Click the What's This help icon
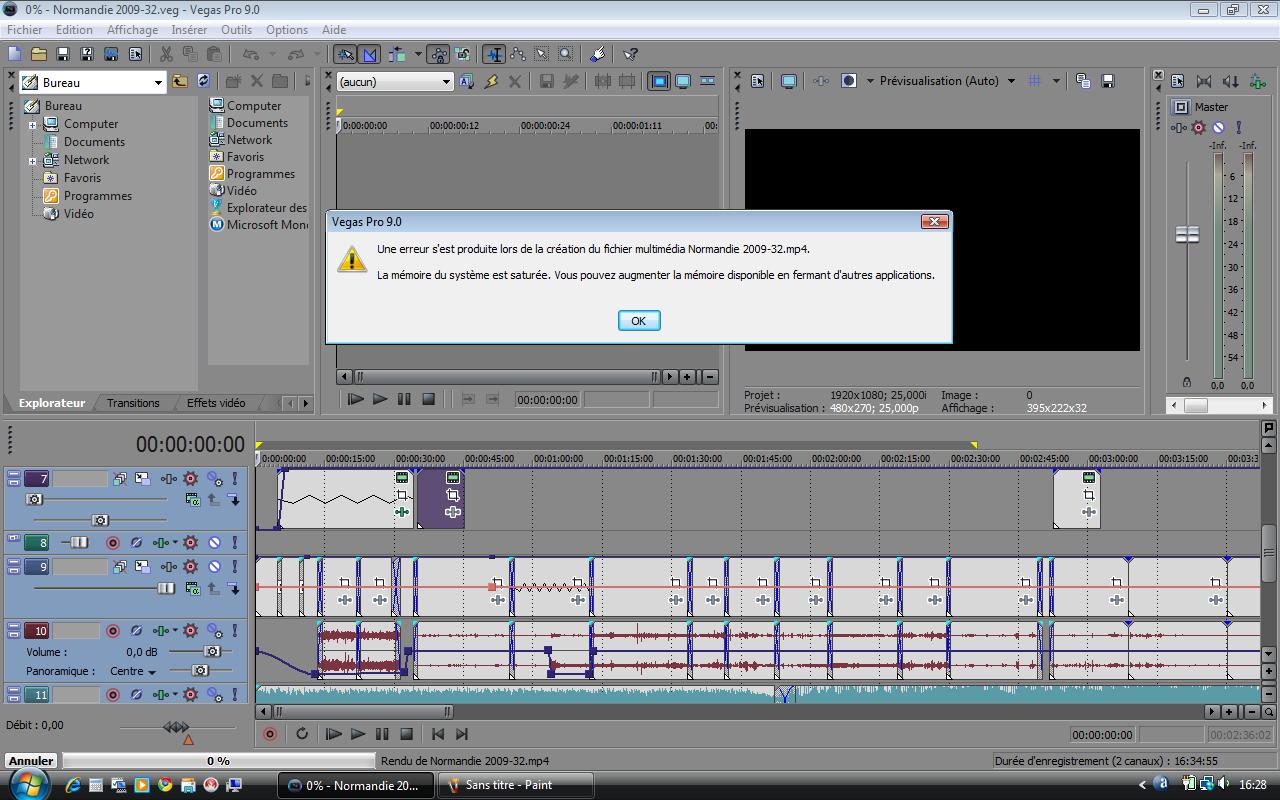 click(x=630, y=54)
